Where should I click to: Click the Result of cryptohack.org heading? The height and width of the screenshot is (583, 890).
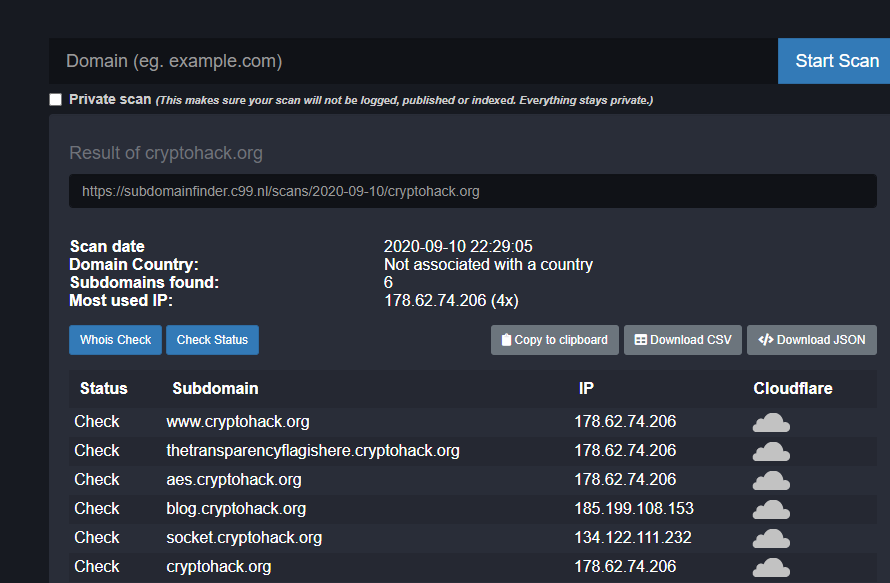click(166, 153)
